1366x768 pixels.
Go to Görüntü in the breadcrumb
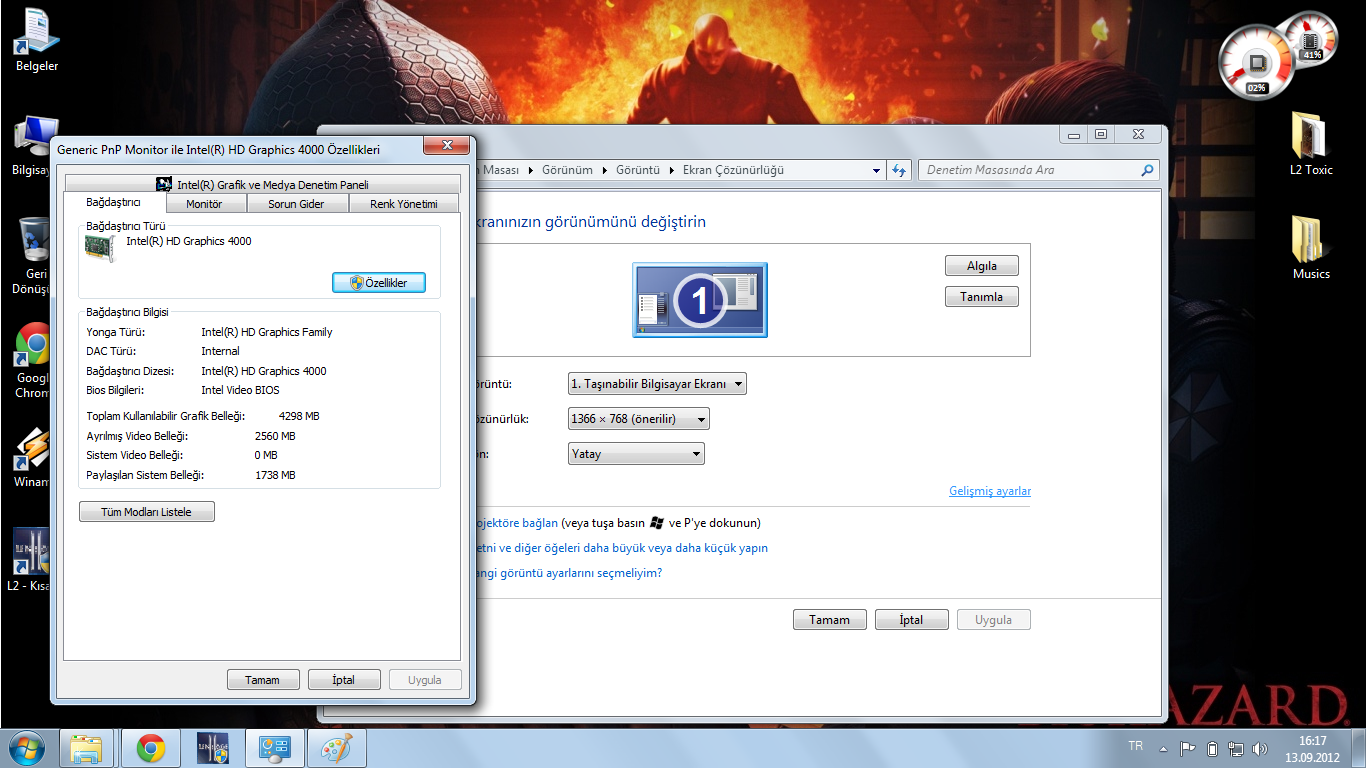pyautogui.click(x=638, y=171)
